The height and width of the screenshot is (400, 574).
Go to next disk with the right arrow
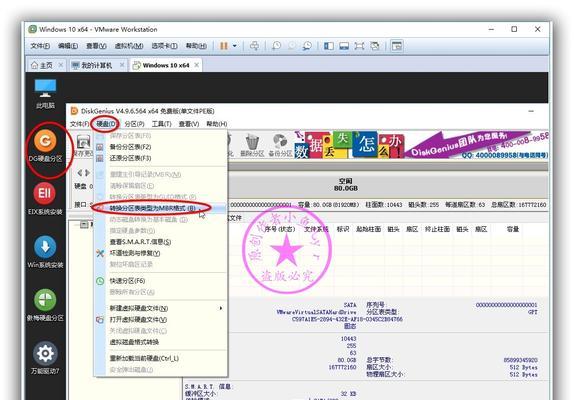pos(87,172)
